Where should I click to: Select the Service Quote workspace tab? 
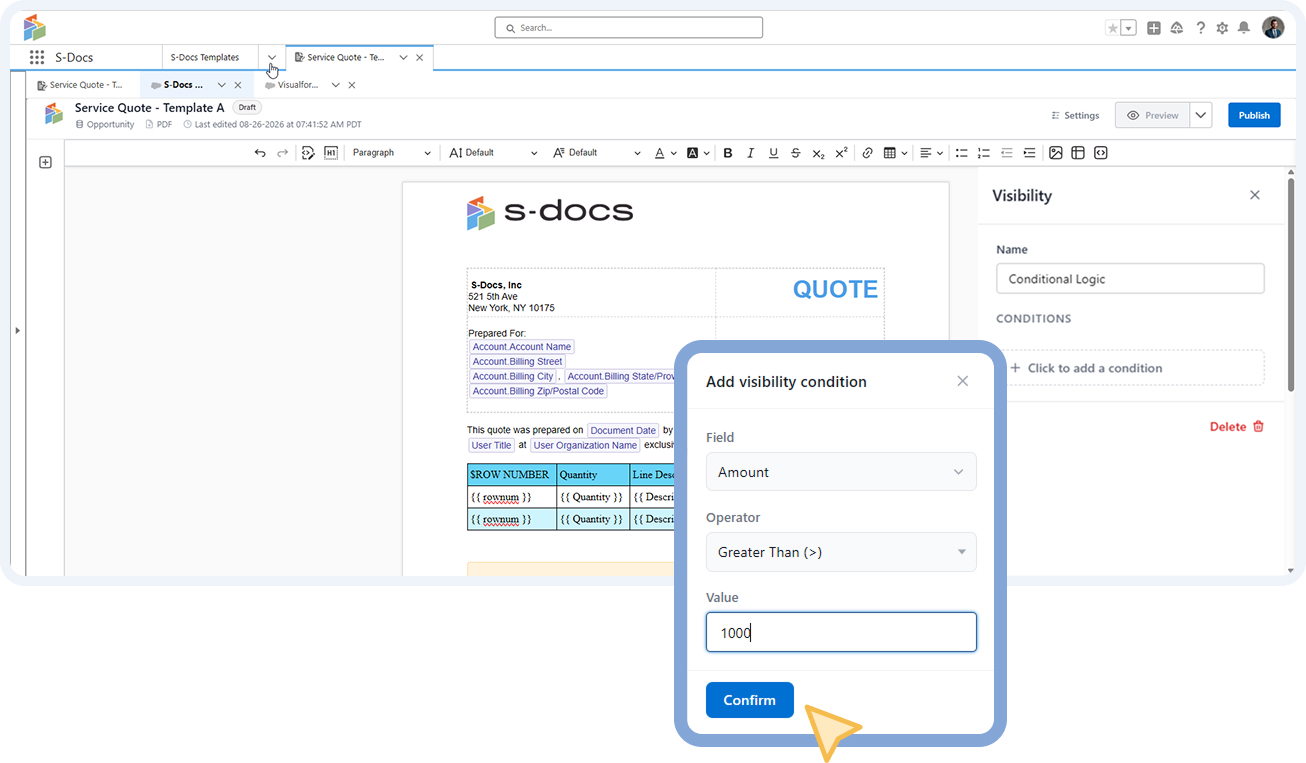[x=346, y=58]
